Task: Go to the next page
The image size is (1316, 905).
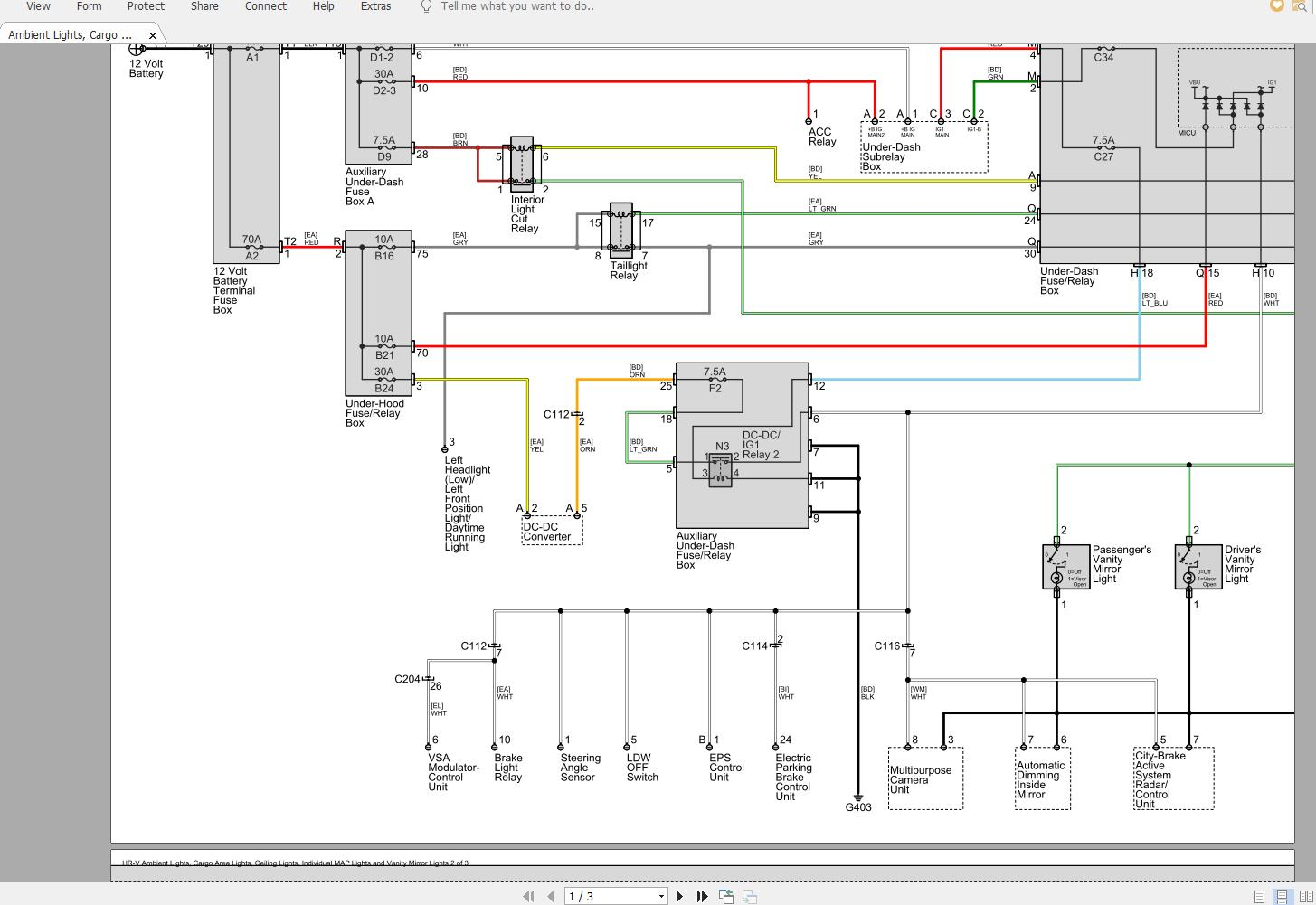Action: tap(679, 896)
